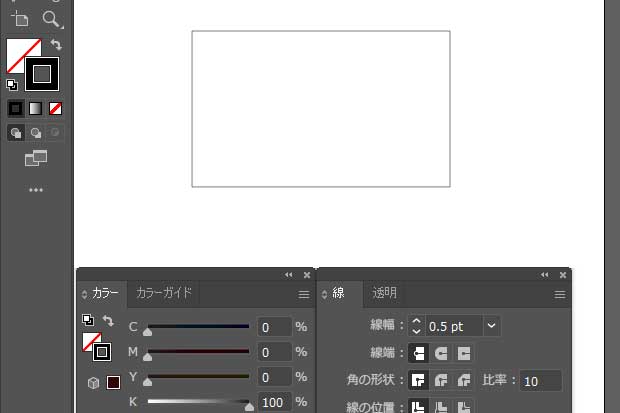The image size is (620, 413).
Task: Click the M value field
Action: tap(274, 352)
